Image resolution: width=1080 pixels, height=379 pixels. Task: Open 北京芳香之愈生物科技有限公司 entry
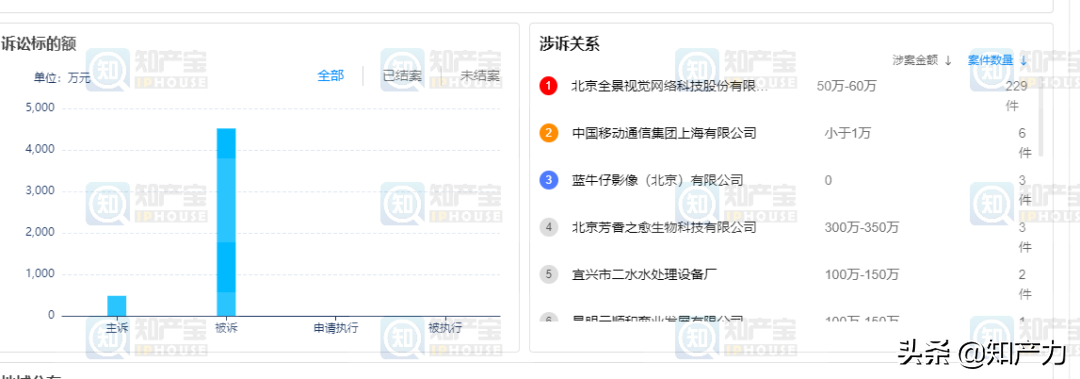(x=664, y=227)
